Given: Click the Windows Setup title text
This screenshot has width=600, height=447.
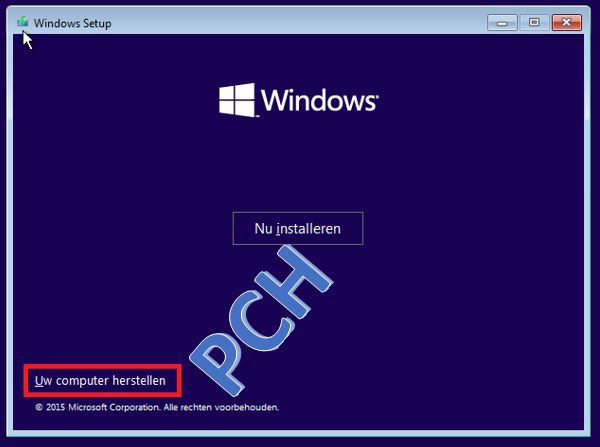Looking at the screenshot, I should point(73,23).
